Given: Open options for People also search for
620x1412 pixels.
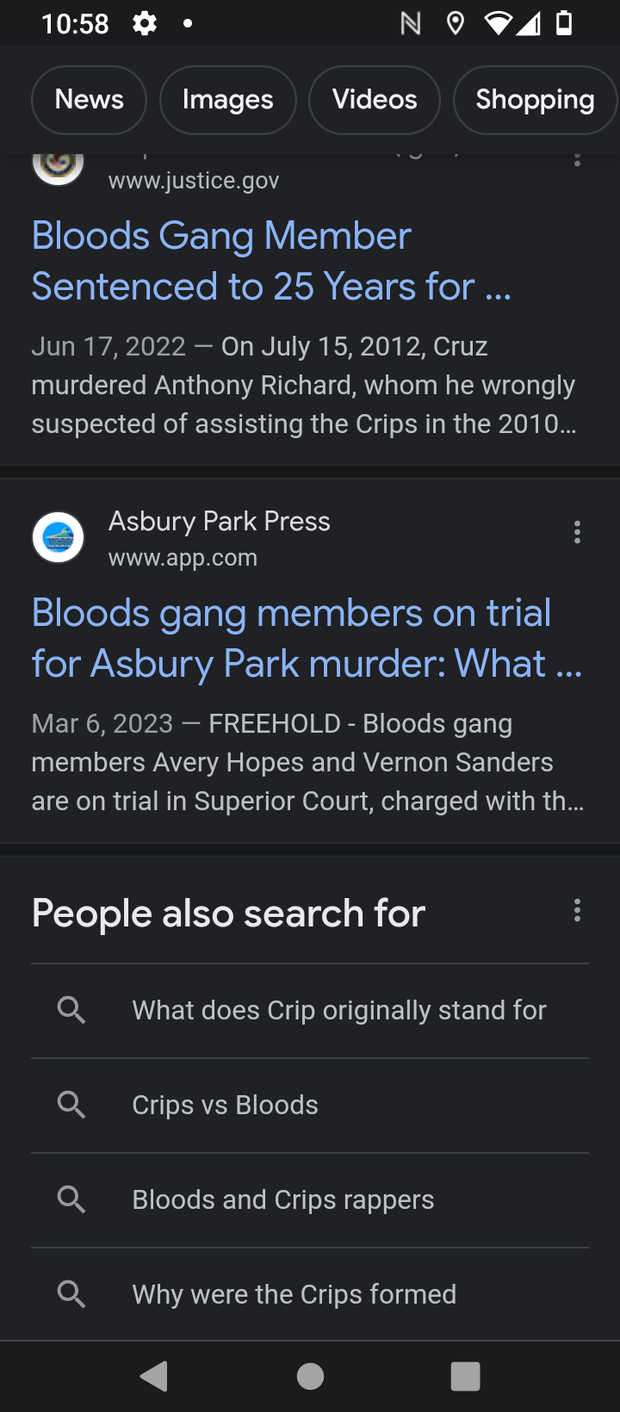Looking at the screenshot, I should 577,910.
